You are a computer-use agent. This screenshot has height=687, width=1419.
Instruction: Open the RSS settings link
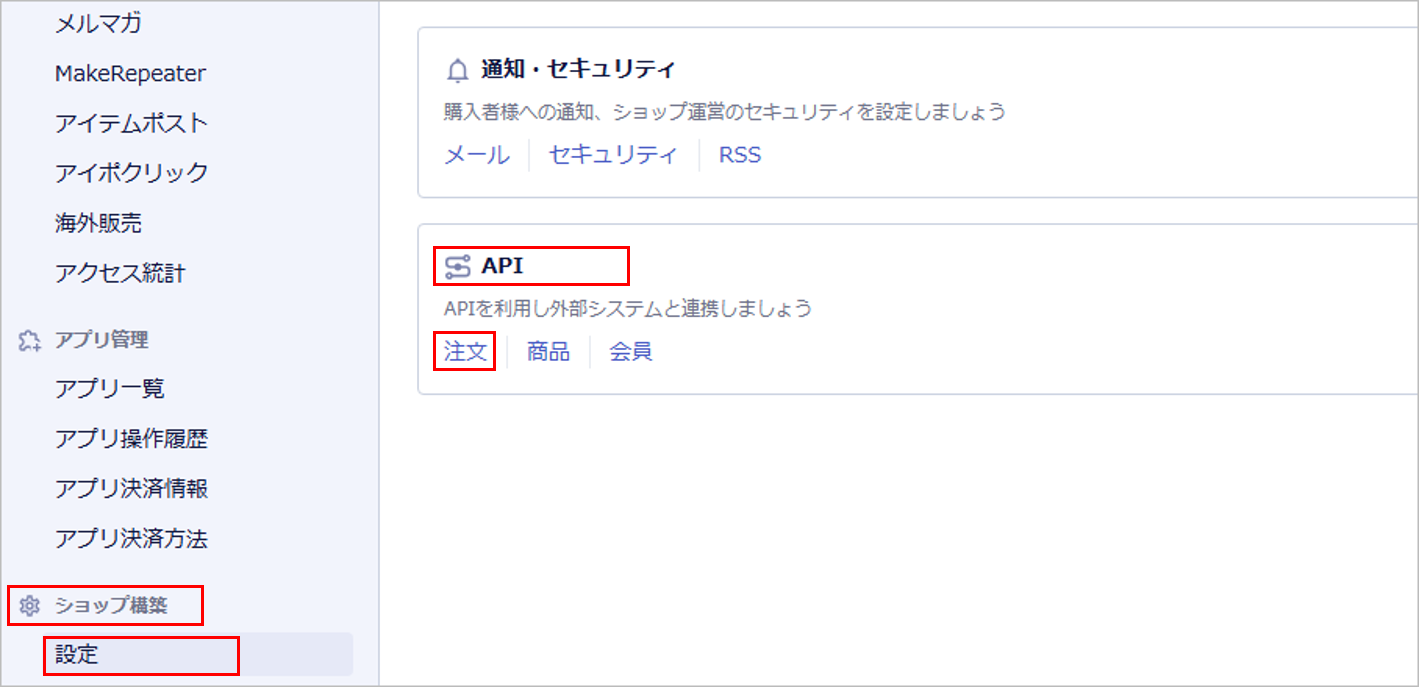pos(740,155)
